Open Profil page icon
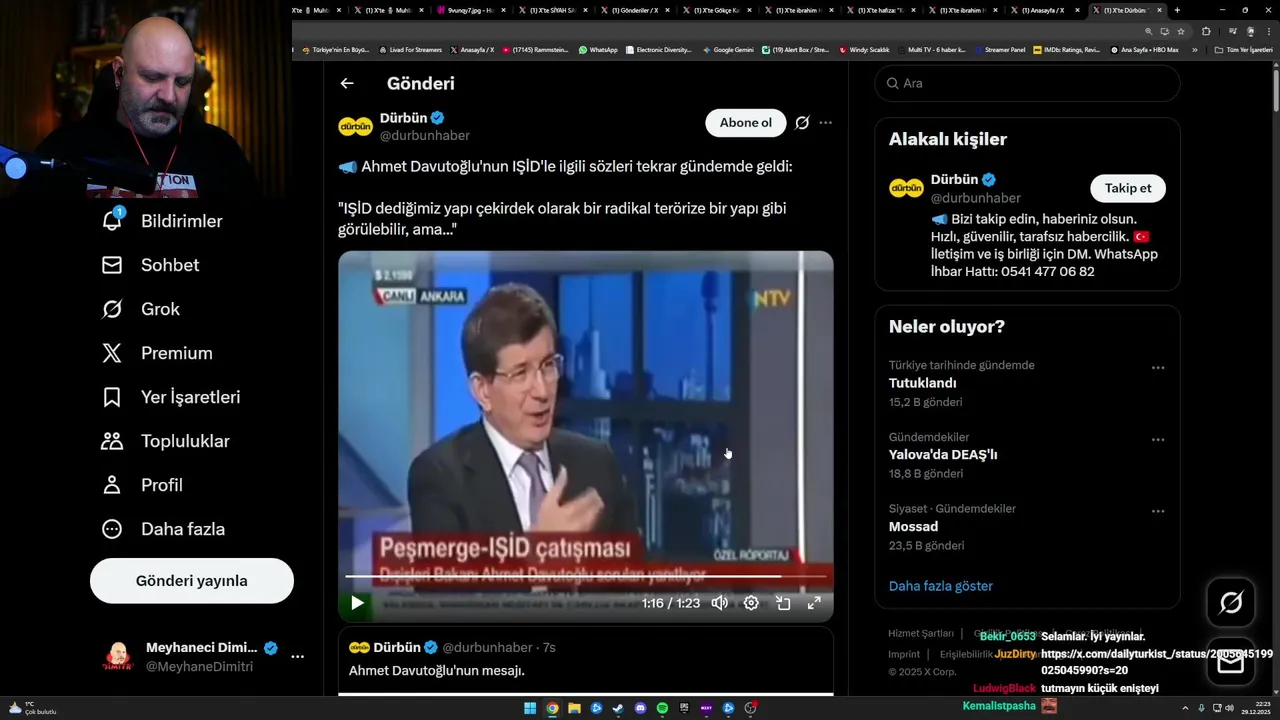 (112, 485)
